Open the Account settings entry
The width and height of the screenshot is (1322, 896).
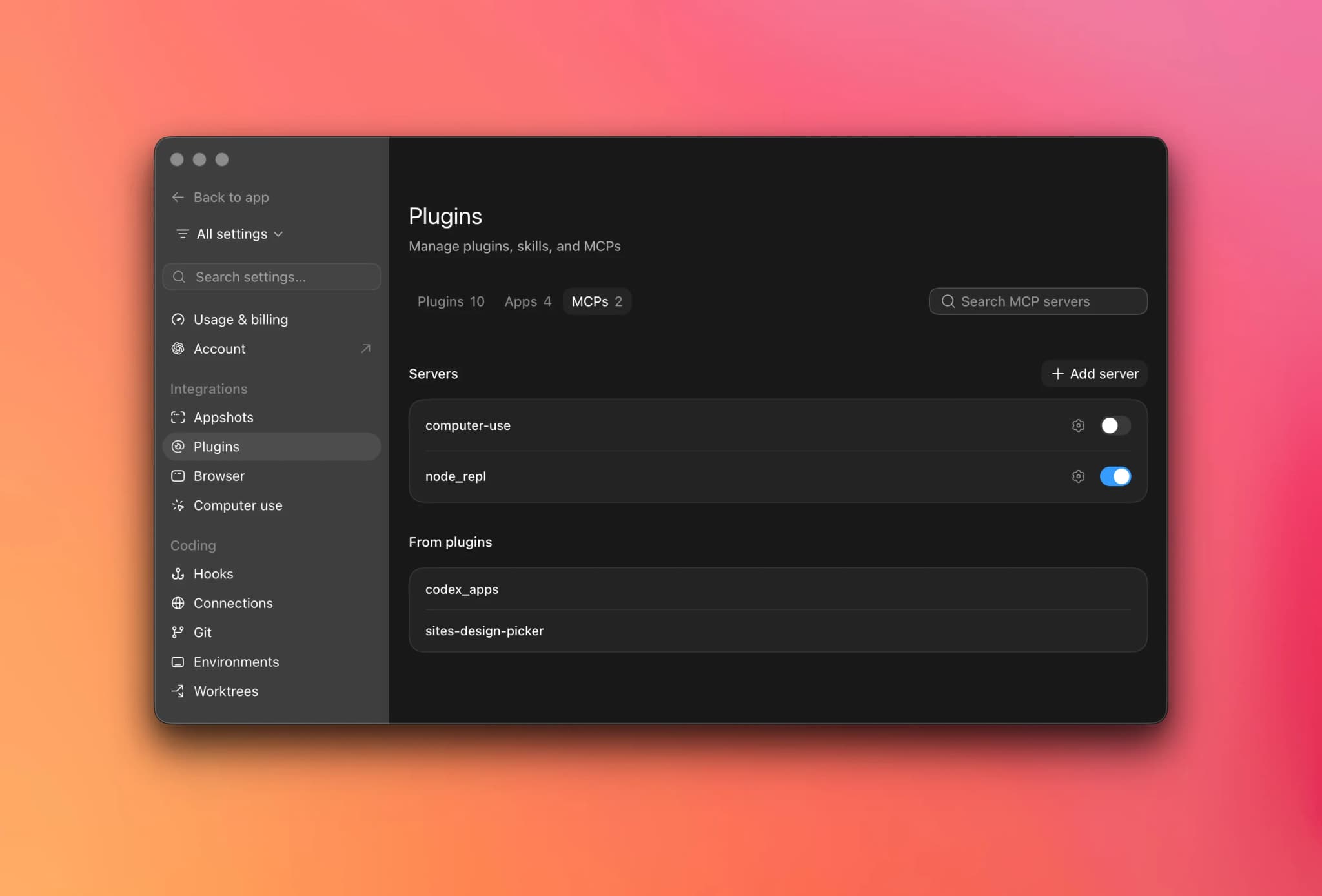click(x=272, y=349)
